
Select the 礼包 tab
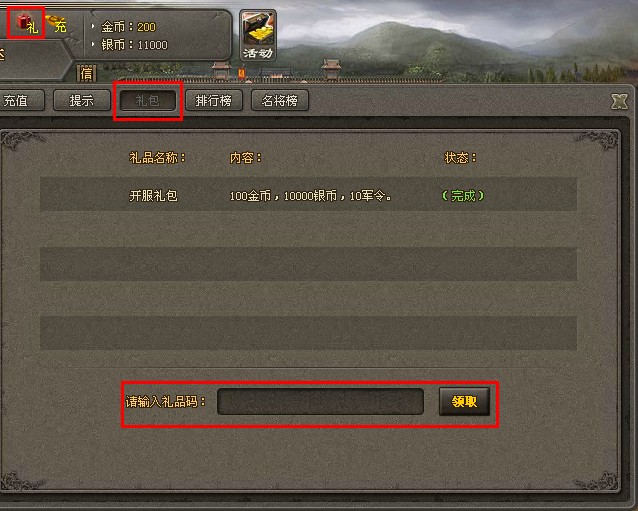pyautogui.click(x=148, y=100)
